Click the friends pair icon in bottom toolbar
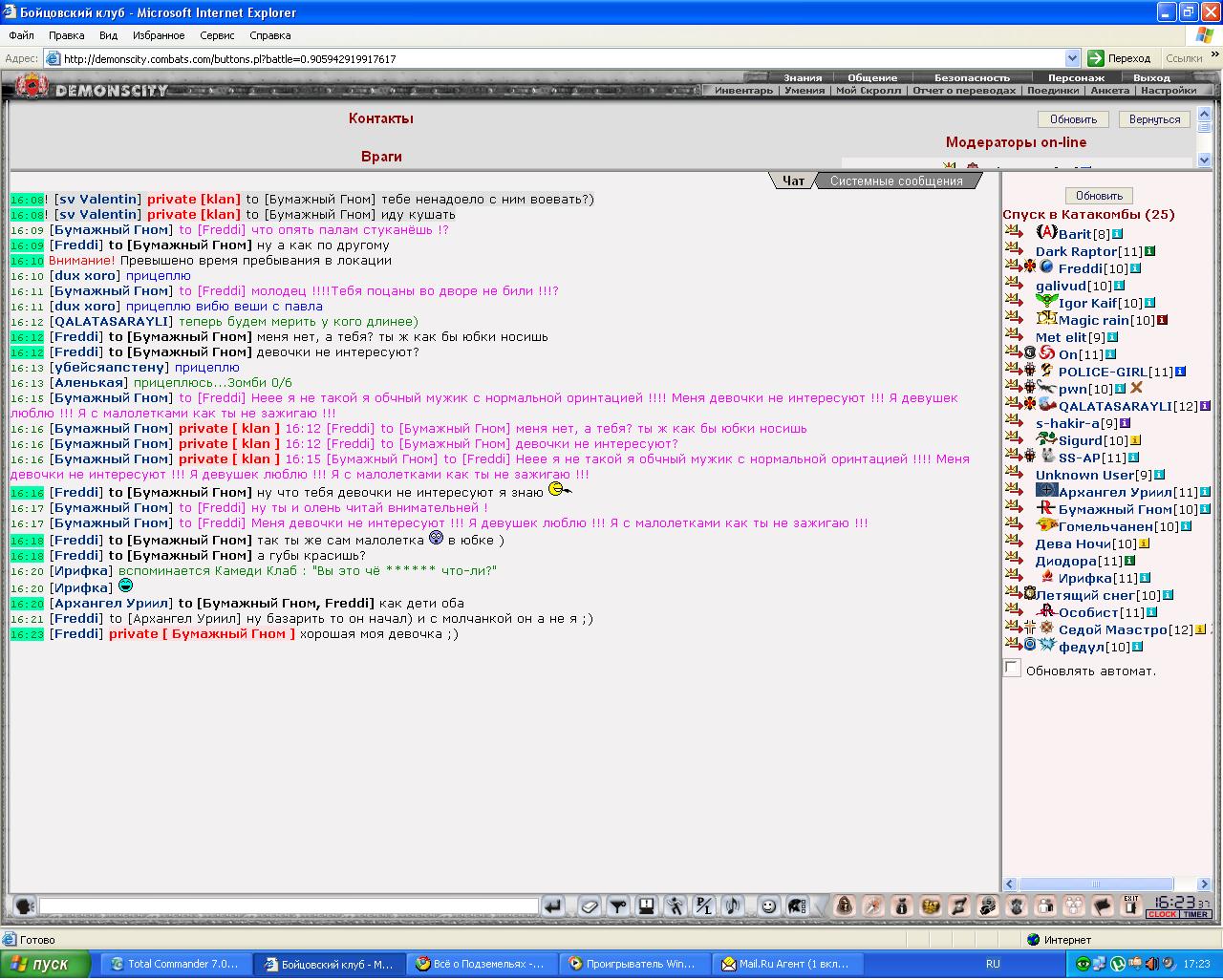Screen dimensions: 1223x980 pyautogui.click(x=1045, y=905)
